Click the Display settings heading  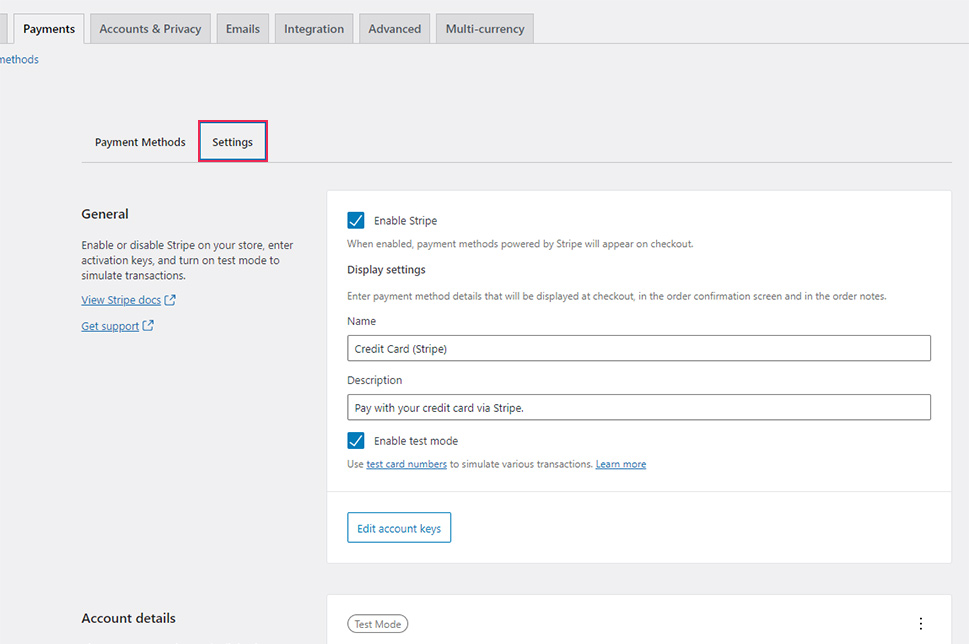click(386, 269)
